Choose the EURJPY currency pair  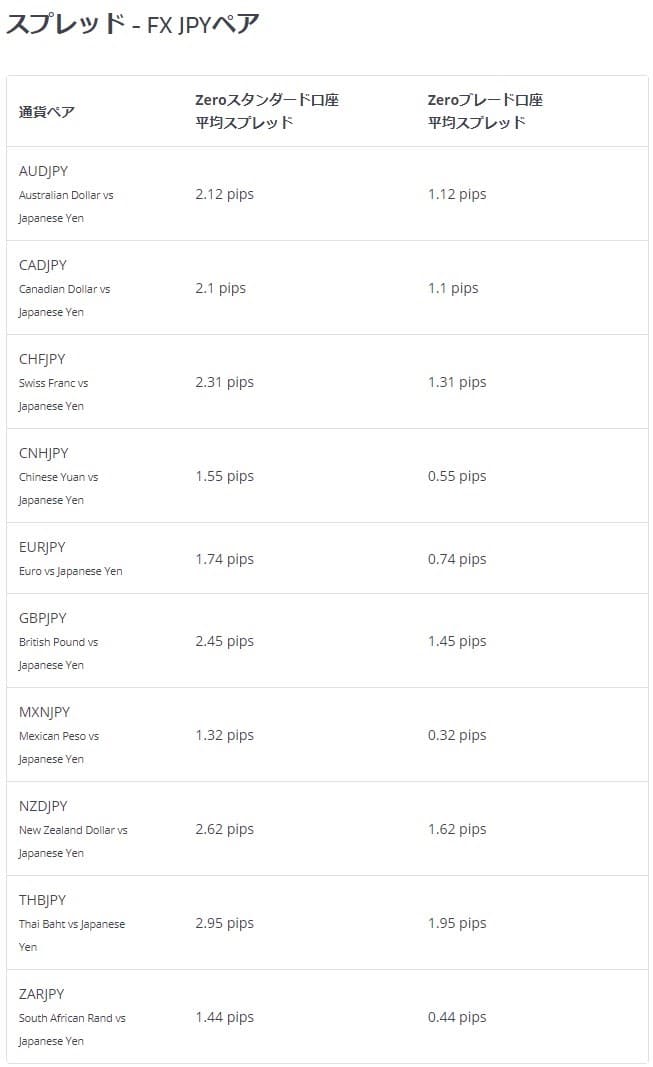(x=42, y=547)
